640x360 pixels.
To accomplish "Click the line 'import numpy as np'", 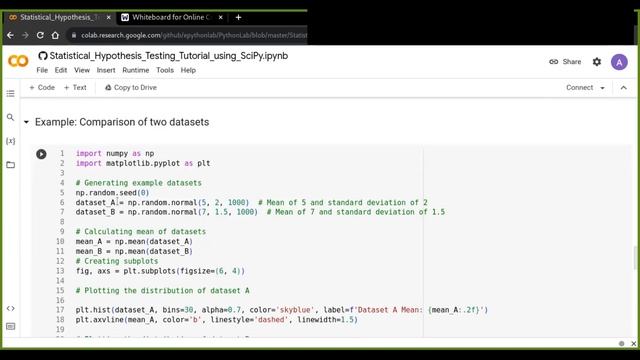I will 115,153.
